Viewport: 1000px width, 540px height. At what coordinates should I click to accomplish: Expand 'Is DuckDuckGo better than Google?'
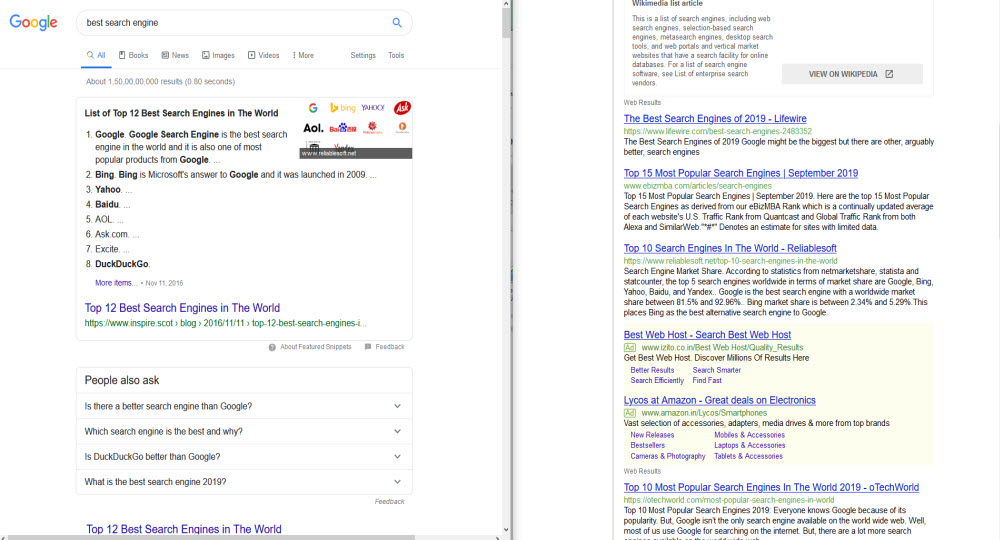(244, 456)
